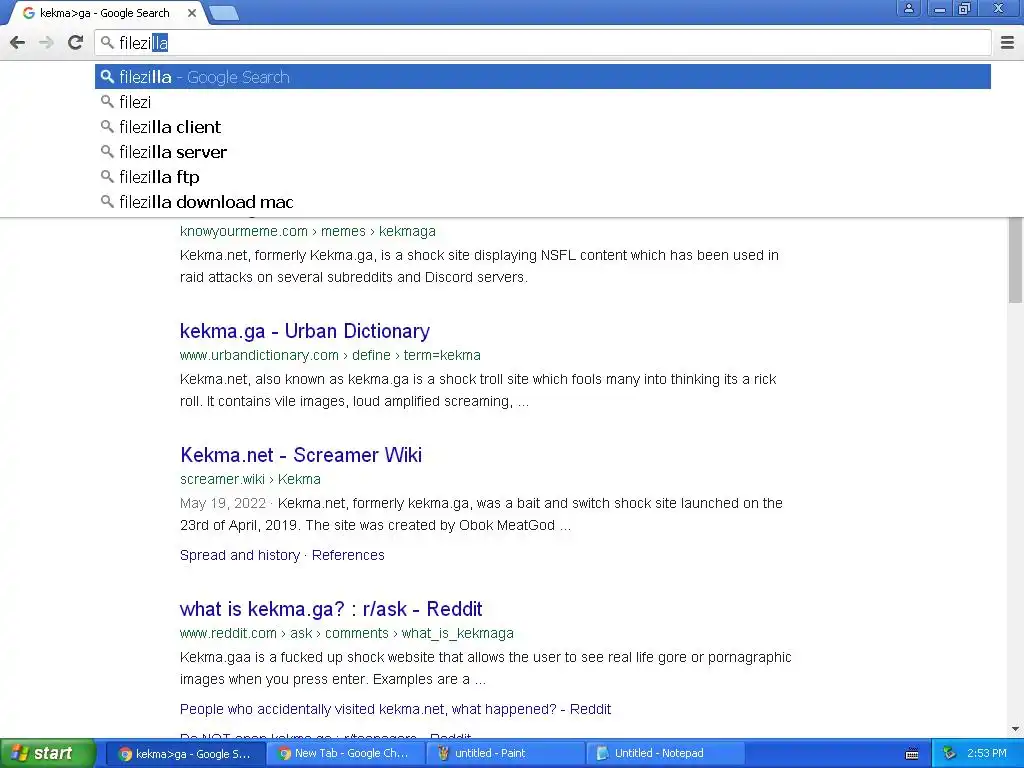Open the Windows start menu

point(46,754)
